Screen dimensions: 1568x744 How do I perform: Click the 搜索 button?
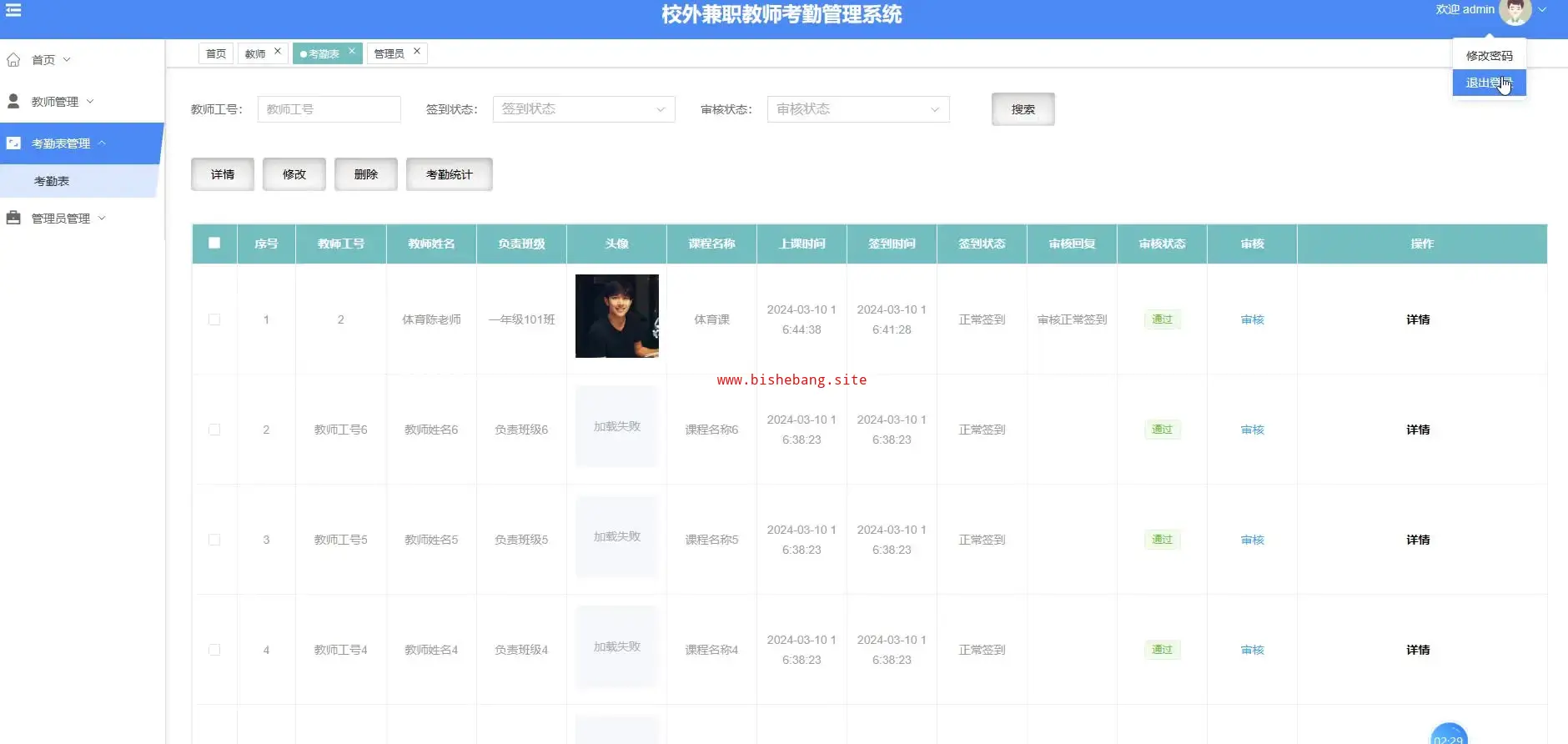(1023, 109)
